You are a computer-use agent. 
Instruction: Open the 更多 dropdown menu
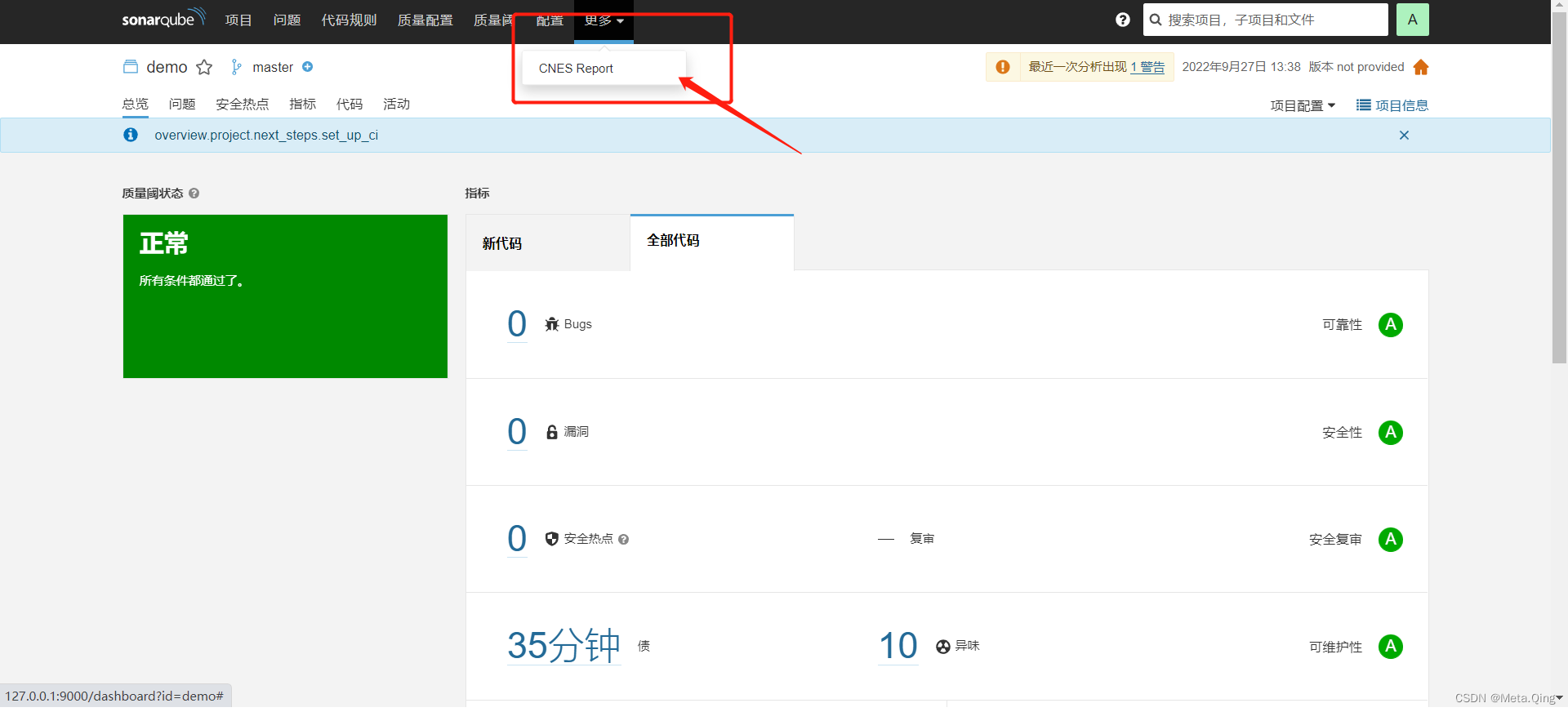pos(604,20)
